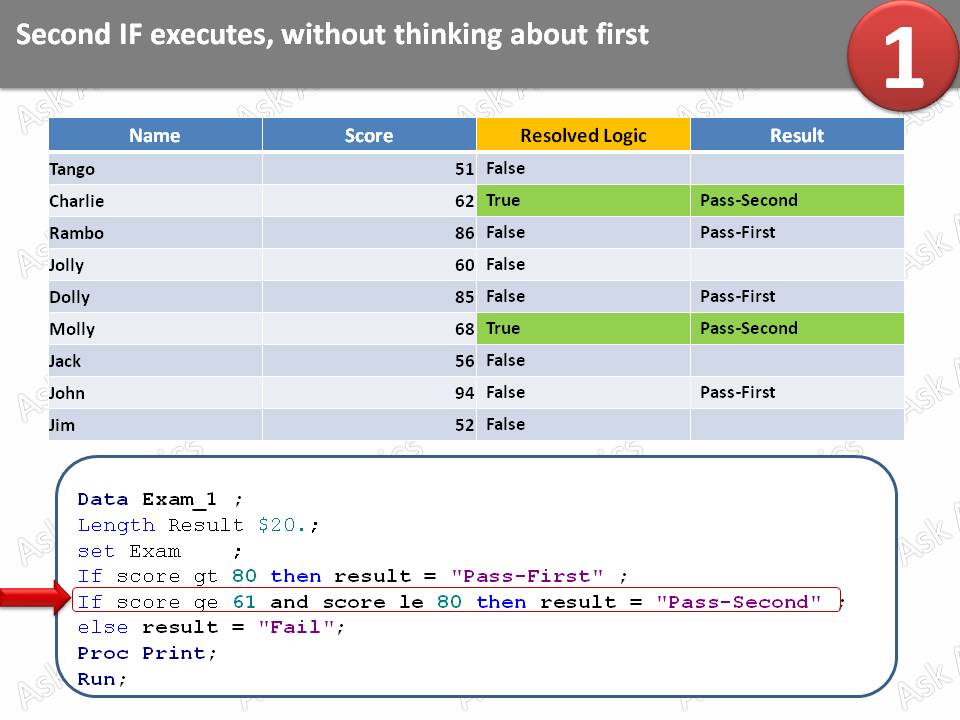Click the code line 'Proc Print;'
Screen dimensions: 960x720
[x=146, y=653]
